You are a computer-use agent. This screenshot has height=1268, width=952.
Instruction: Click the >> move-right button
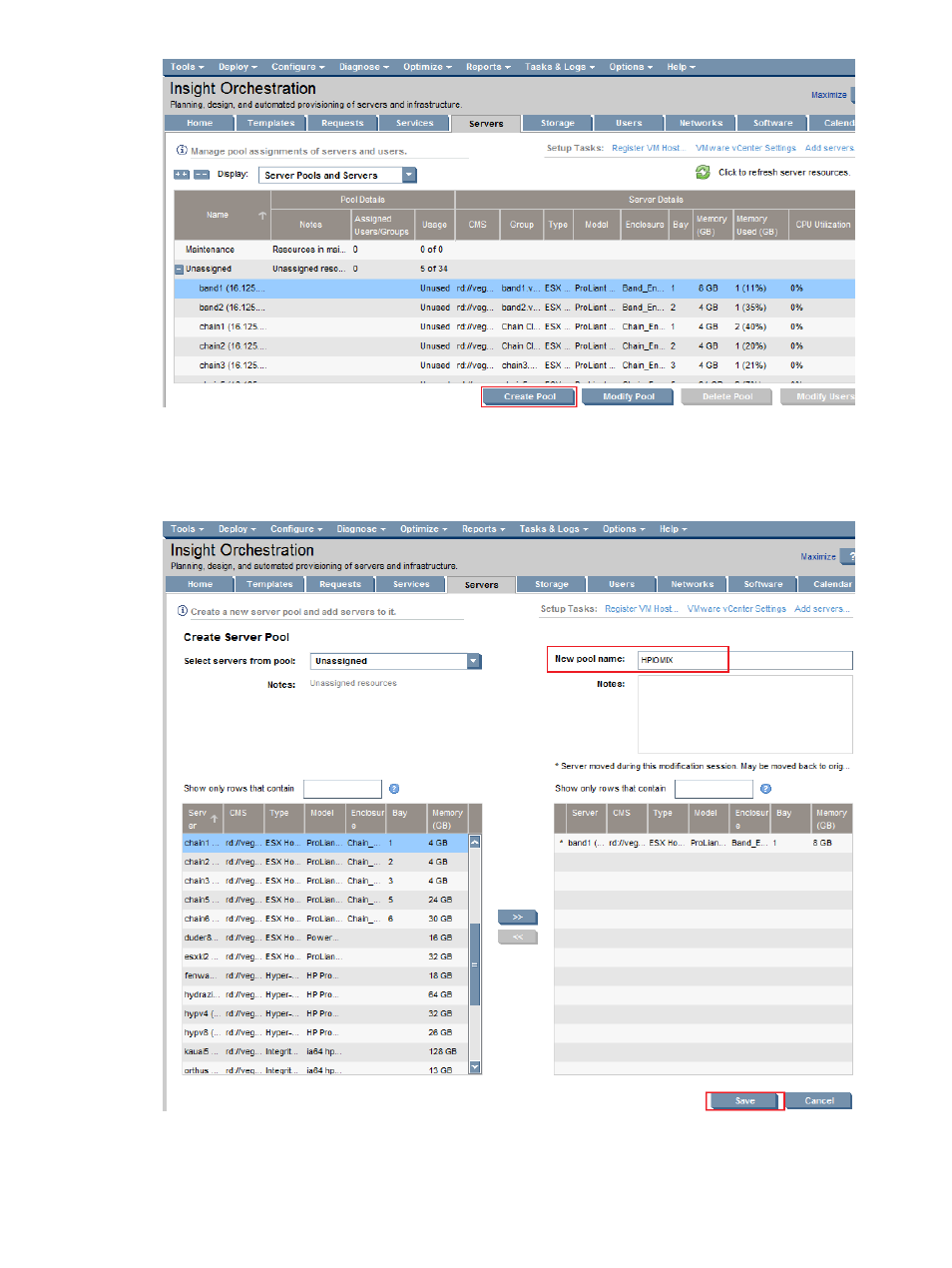click(x=517, y=918)
